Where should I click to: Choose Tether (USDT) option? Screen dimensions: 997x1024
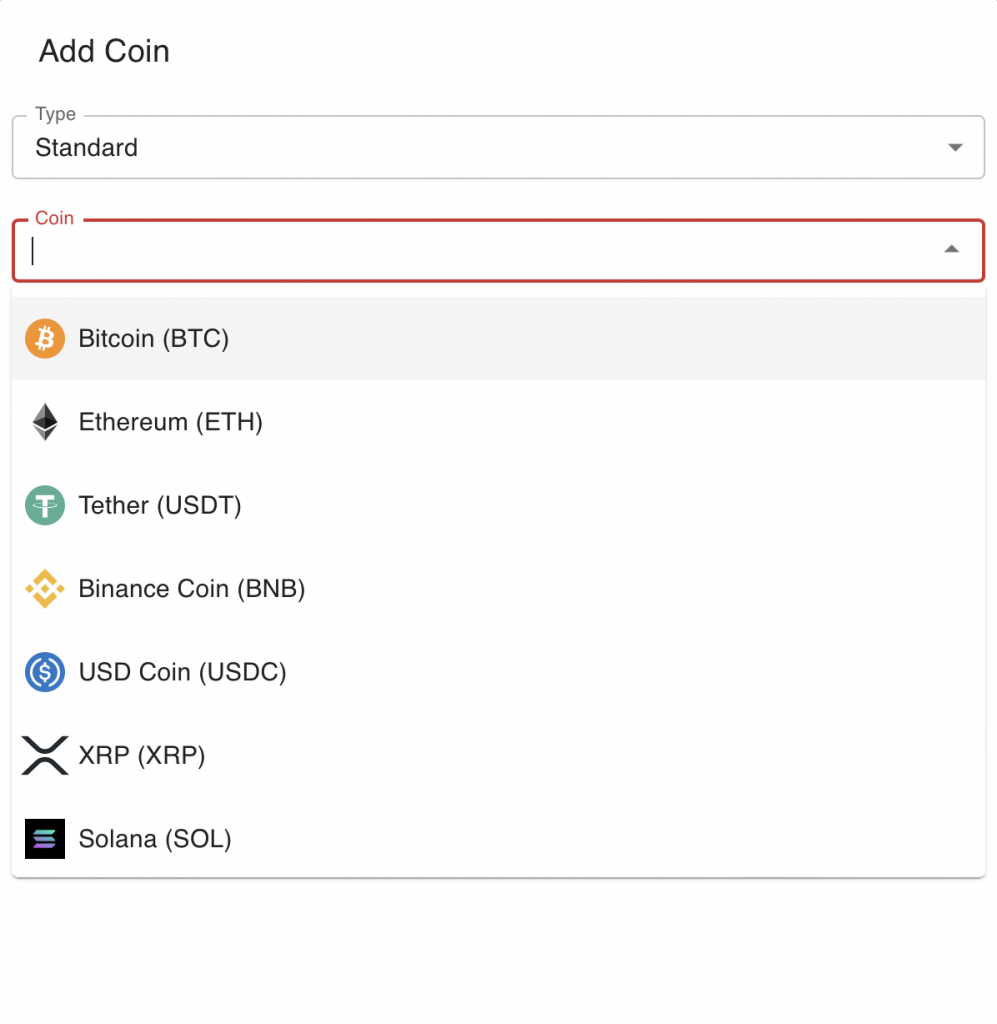click(498, 505)
